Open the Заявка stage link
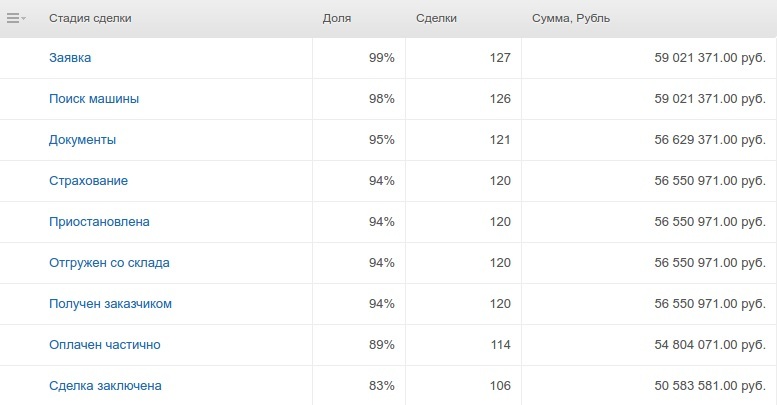Image resolution: width=777 pixels, height=405 pixels. pyautogui.click(x=70, y=58)
